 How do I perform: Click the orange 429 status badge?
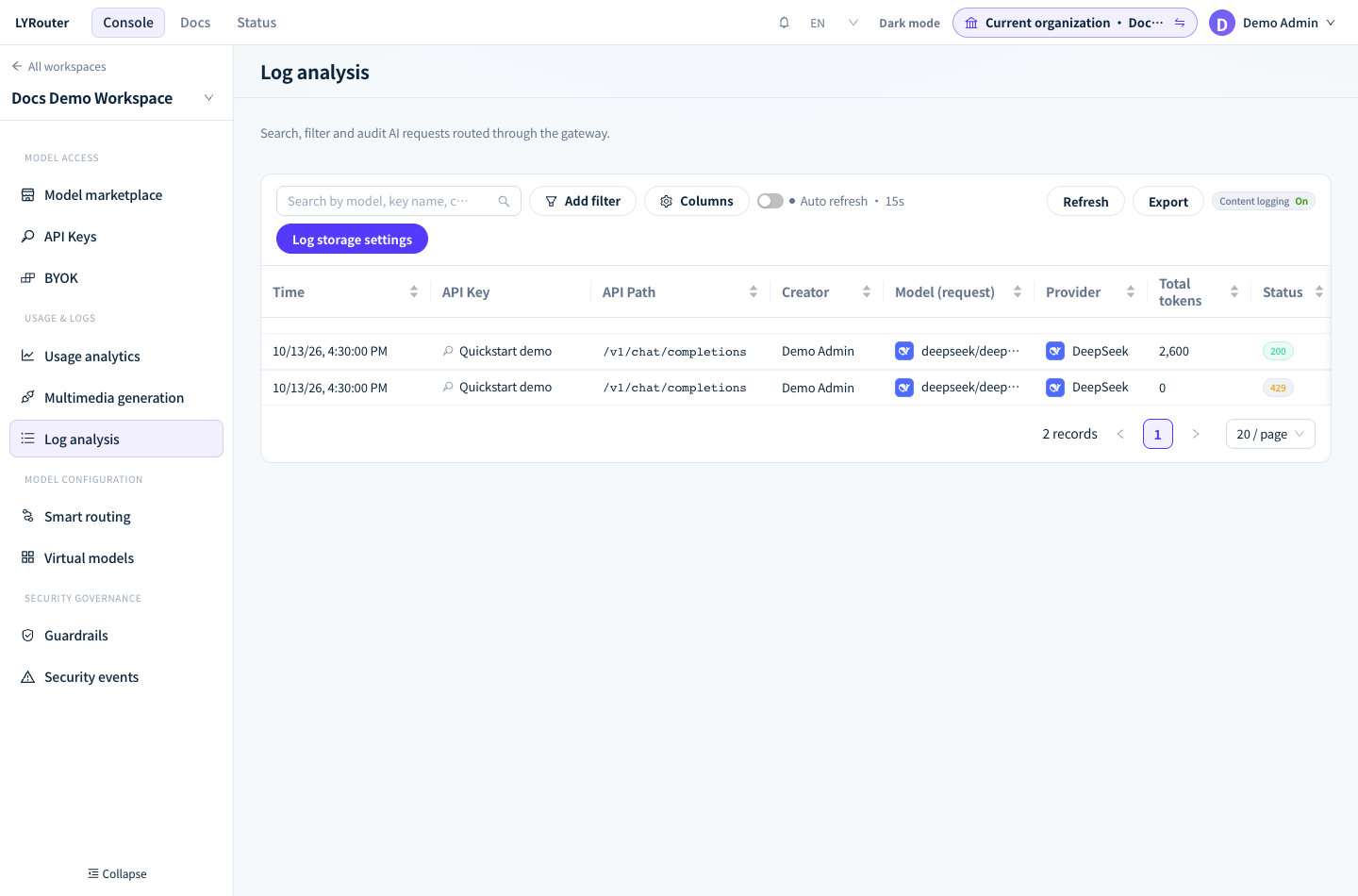[1278, 388]
